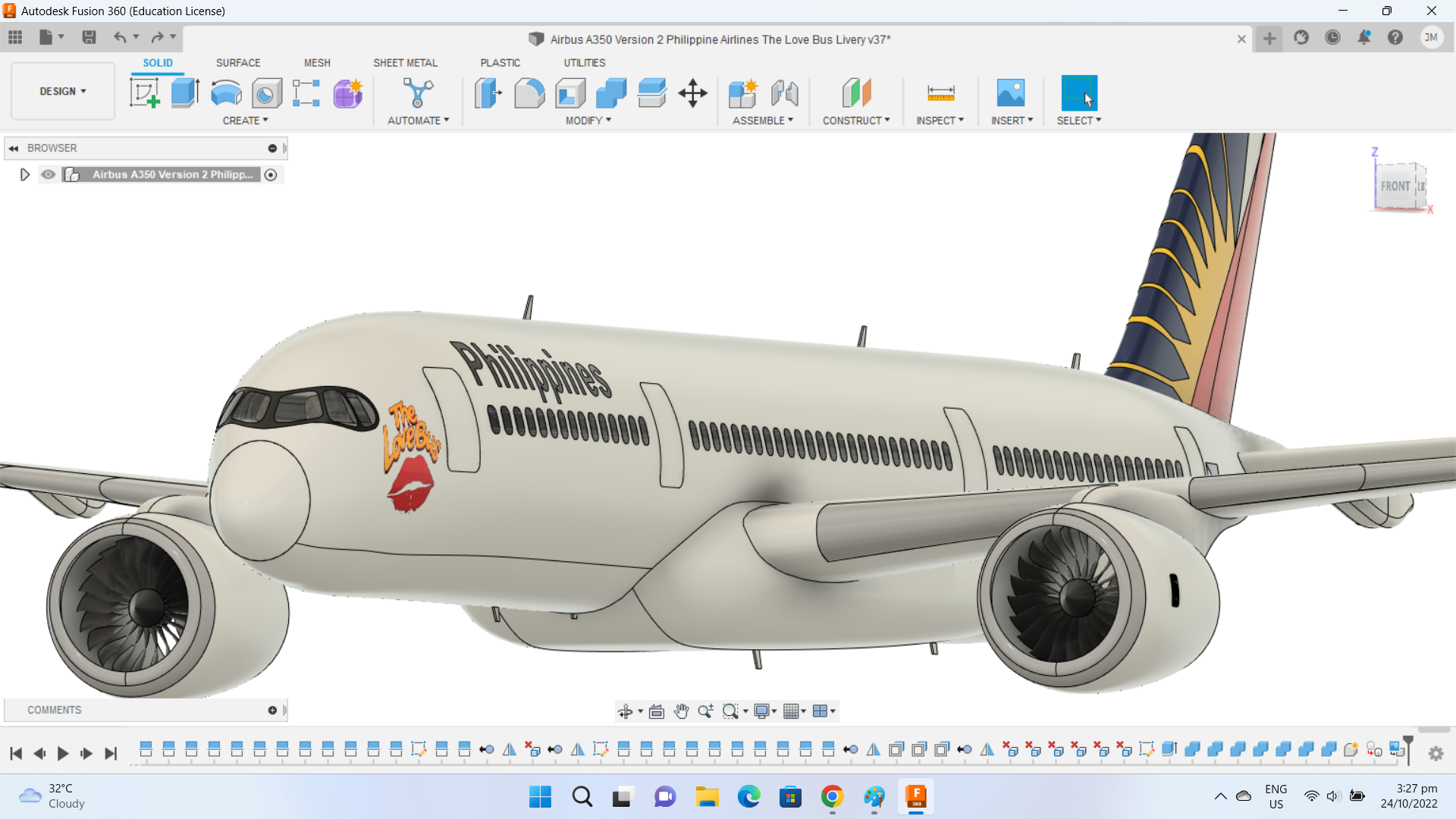Select the Fillet tool

[529, 93]
